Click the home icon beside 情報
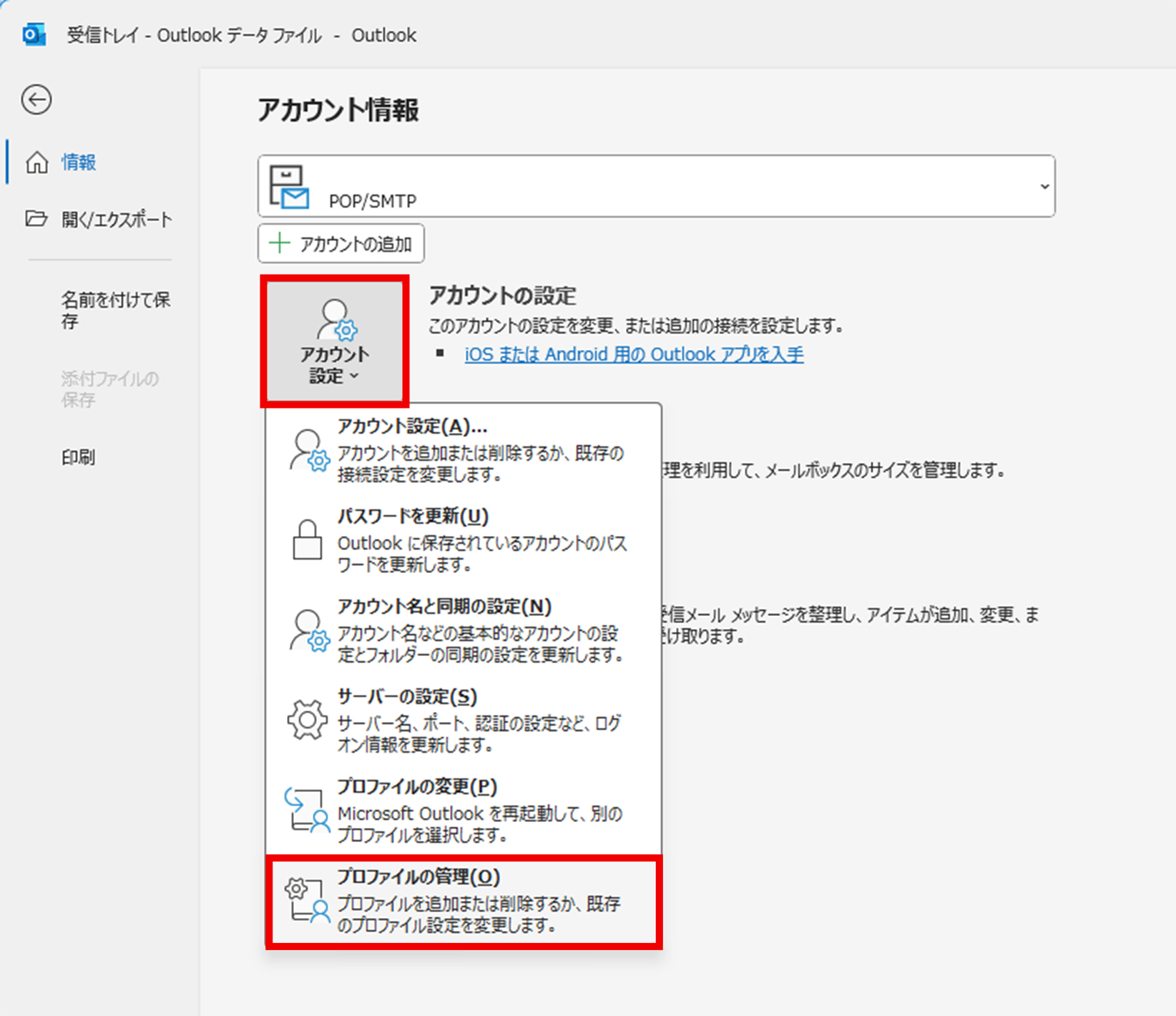The image size is (1176, 1016). click(x=36, y=162)
